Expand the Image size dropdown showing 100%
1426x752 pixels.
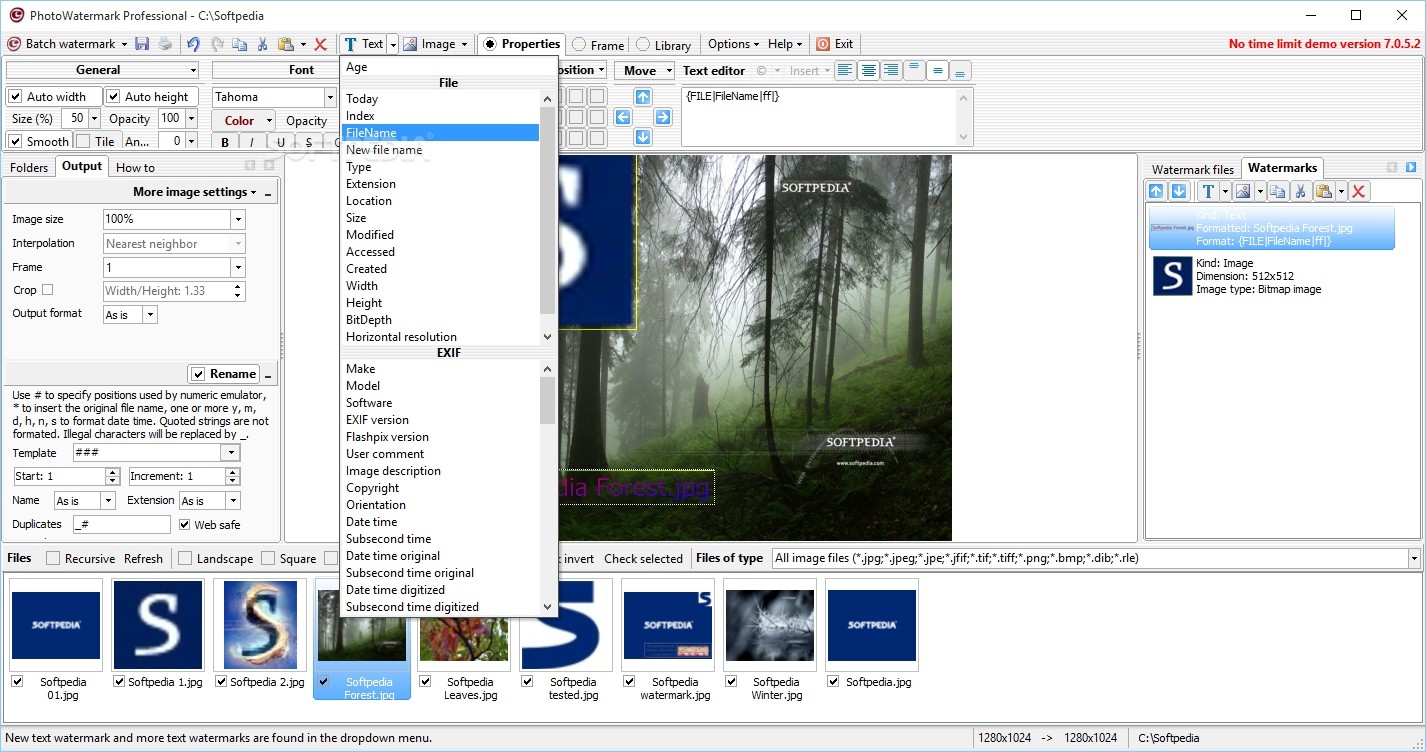point(238,219)
